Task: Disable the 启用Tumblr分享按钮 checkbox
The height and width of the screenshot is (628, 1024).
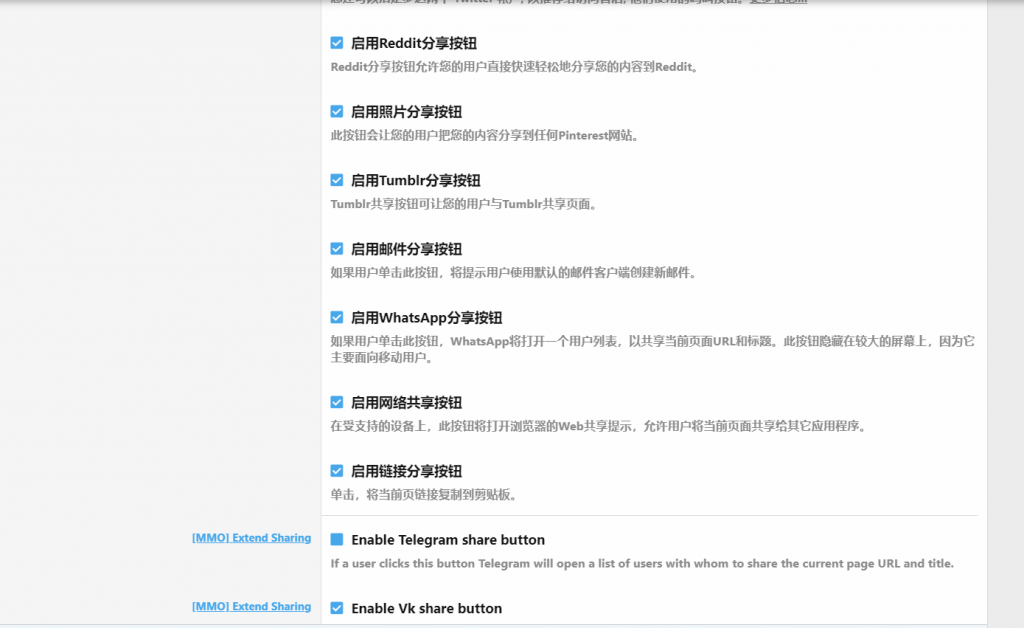Action: 337,180
